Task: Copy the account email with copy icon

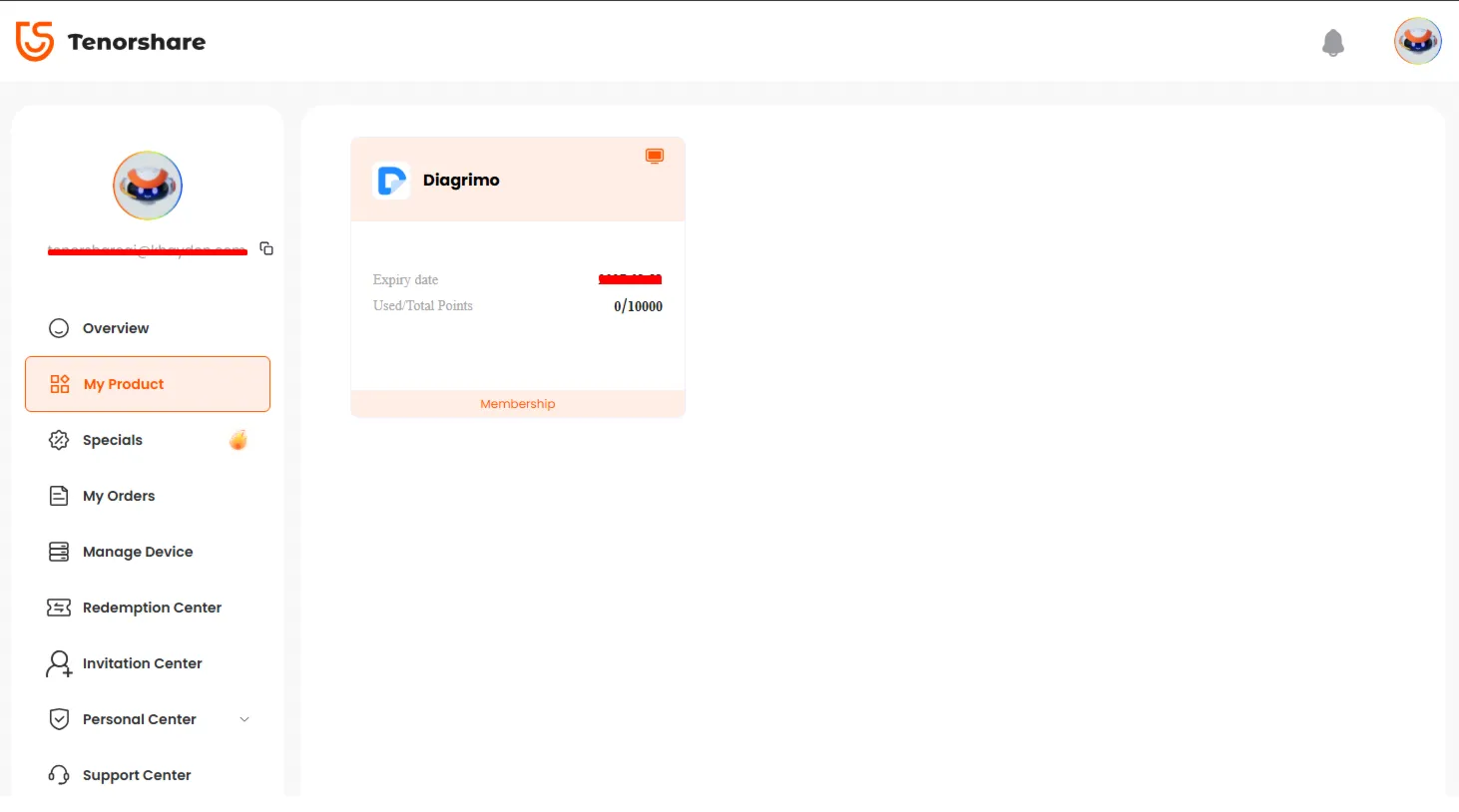Action: (266, 248)
